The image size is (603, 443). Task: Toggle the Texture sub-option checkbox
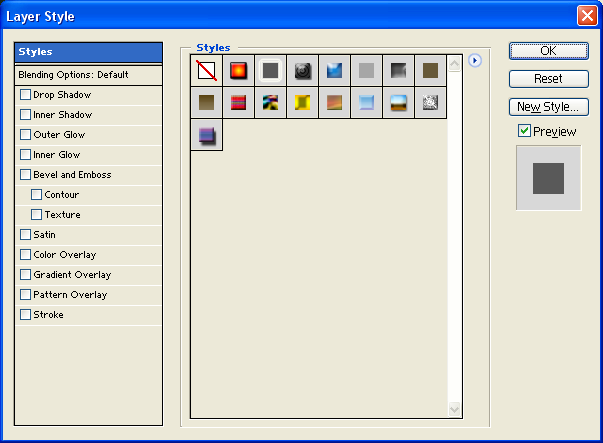pyautogui.click(x=37, y=214)
